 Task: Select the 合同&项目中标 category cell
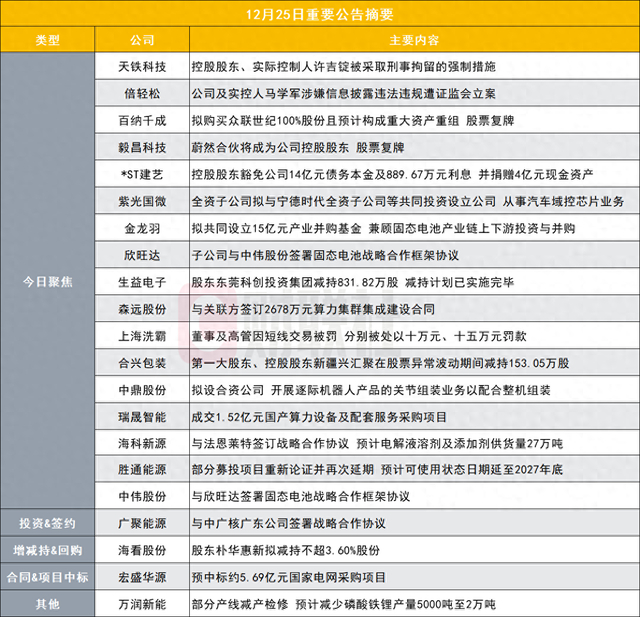47,577
